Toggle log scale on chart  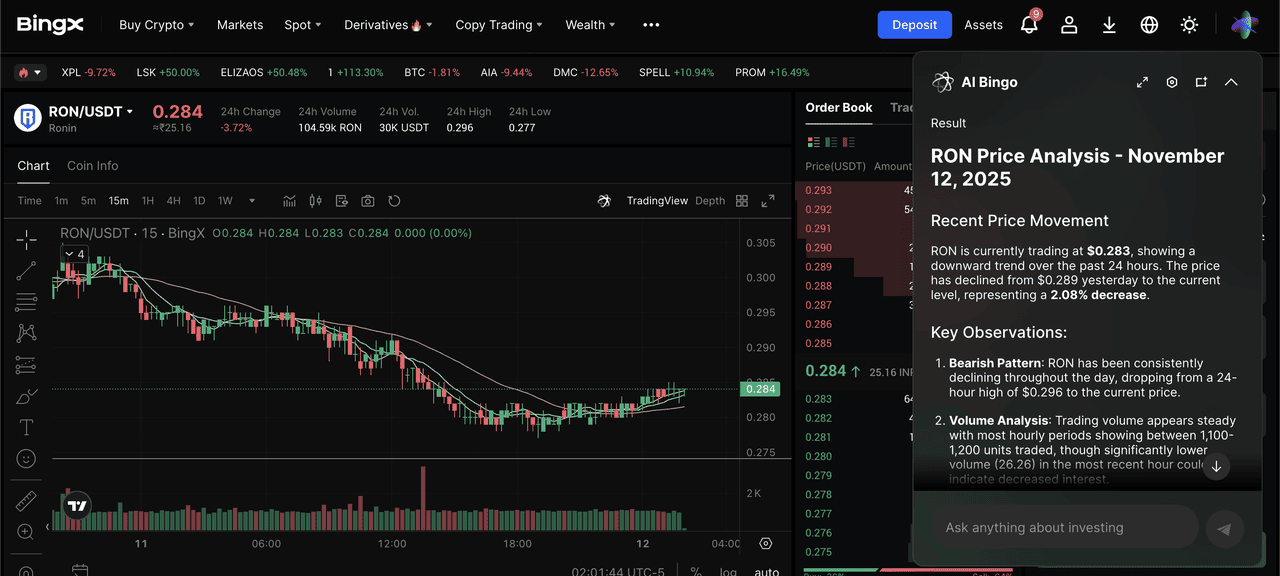click(x=728, y=572)
